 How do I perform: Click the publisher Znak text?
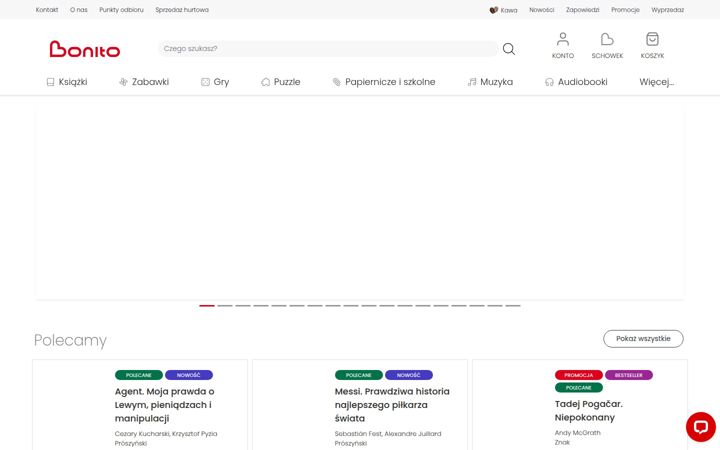tap(562, 442)
